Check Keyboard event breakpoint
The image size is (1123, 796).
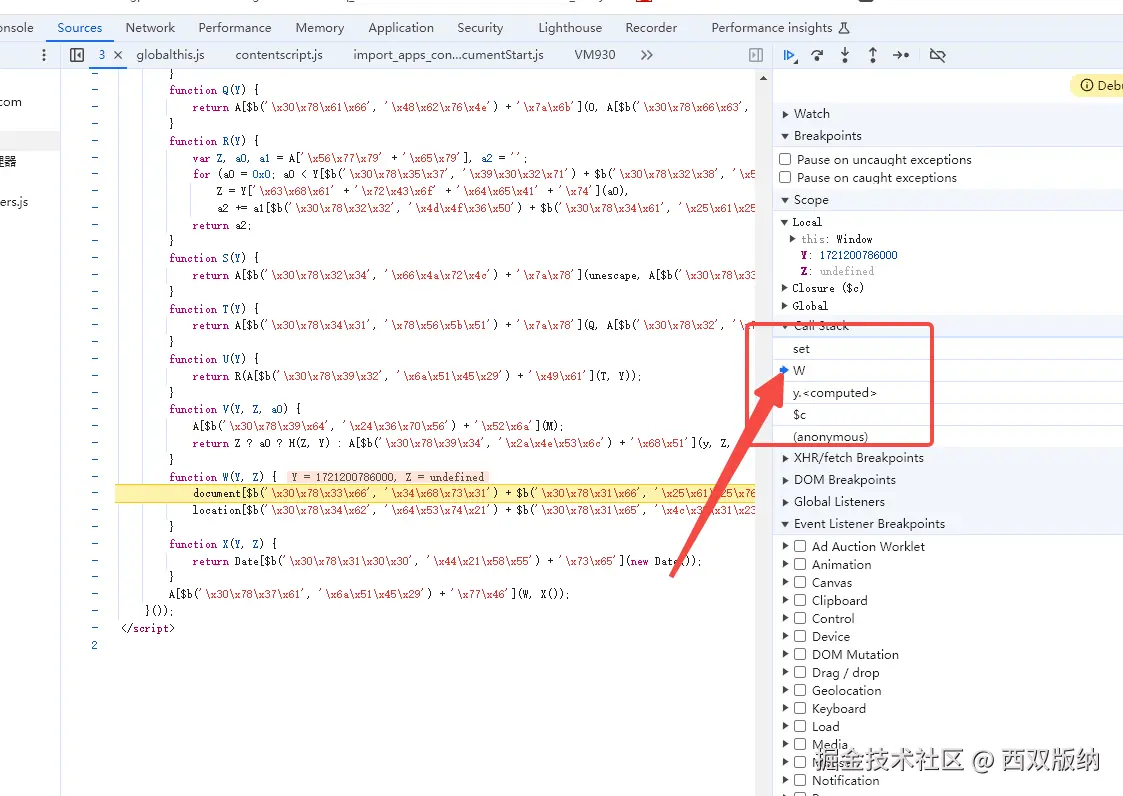[x=800, y=708]
